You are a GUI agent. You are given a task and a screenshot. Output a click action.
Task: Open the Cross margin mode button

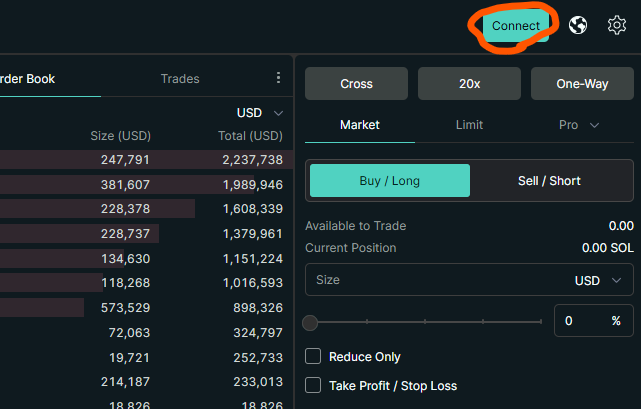[356, 84]
